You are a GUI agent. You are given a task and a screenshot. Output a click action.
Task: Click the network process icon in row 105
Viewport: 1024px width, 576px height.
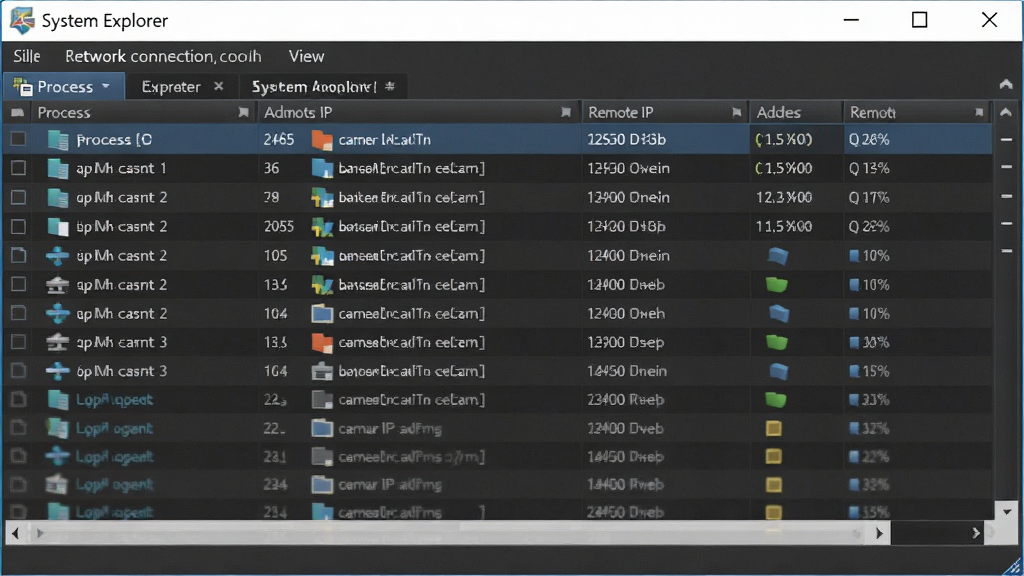[57, 255]
